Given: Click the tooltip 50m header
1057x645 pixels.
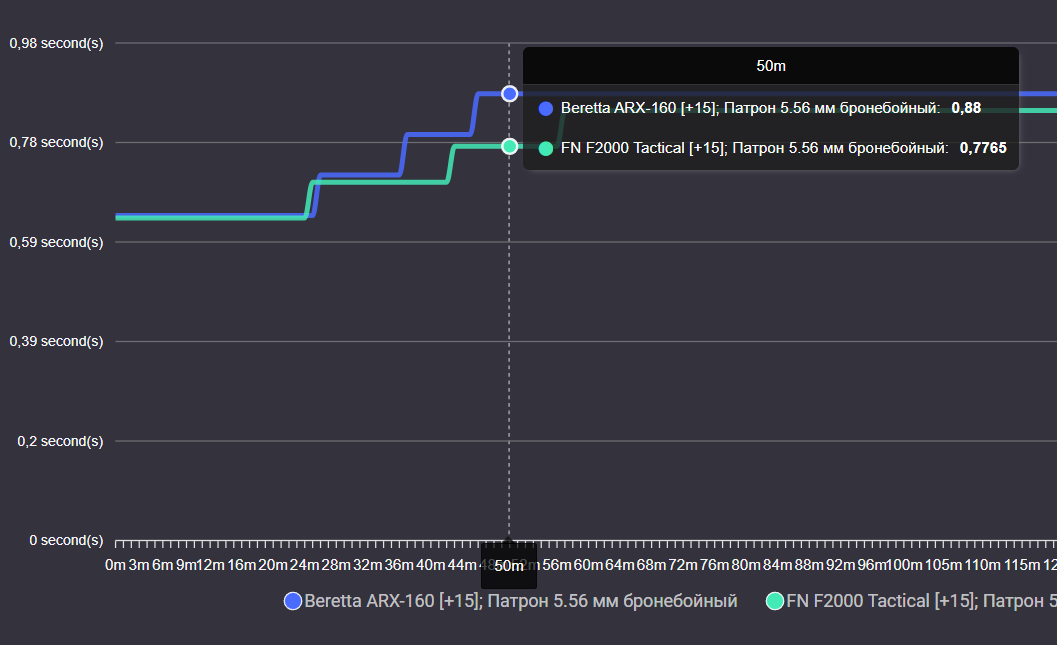Looking at the screenshot, I should pos(771,66).
